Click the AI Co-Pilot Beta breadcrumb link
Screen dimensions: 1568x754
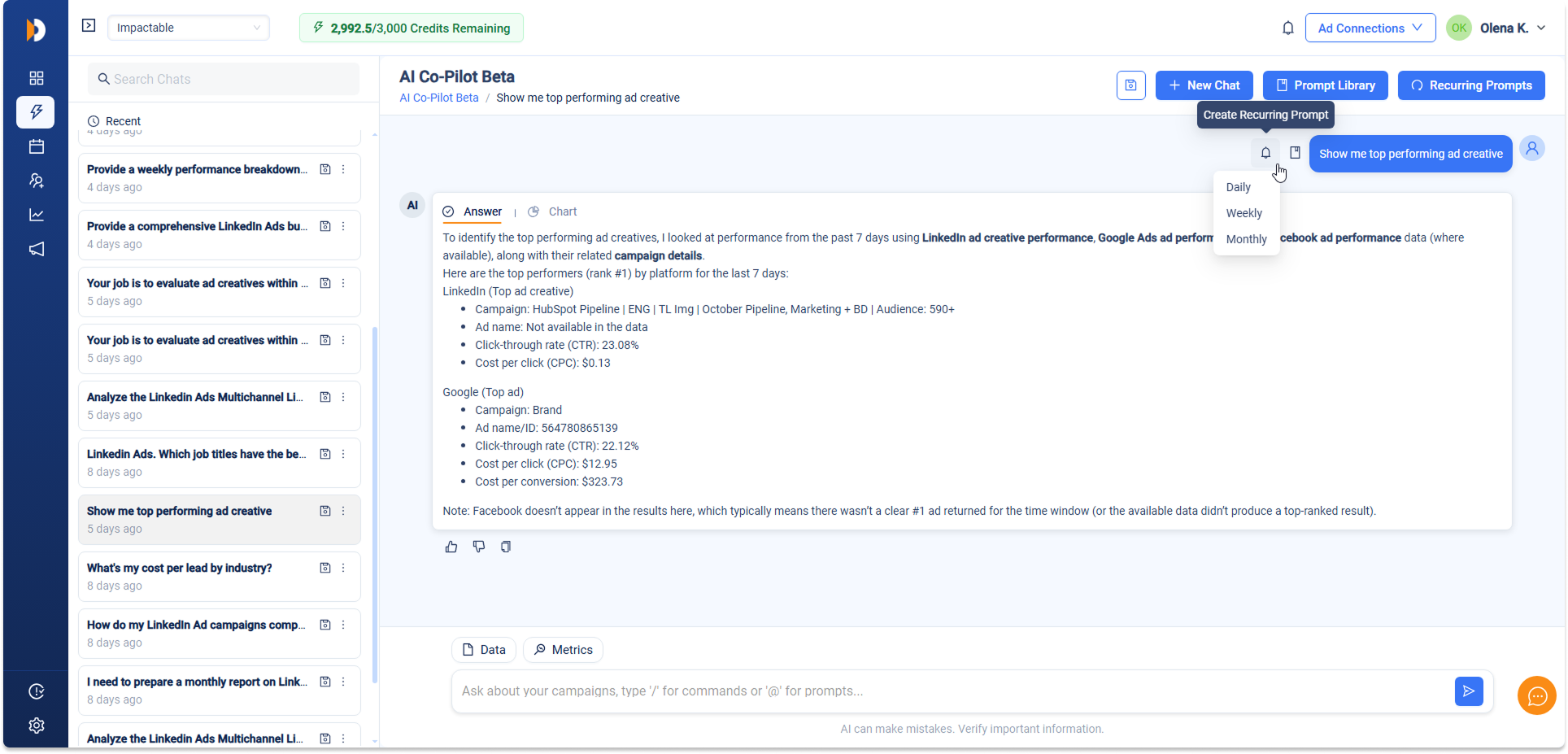(x=438, y=98)
